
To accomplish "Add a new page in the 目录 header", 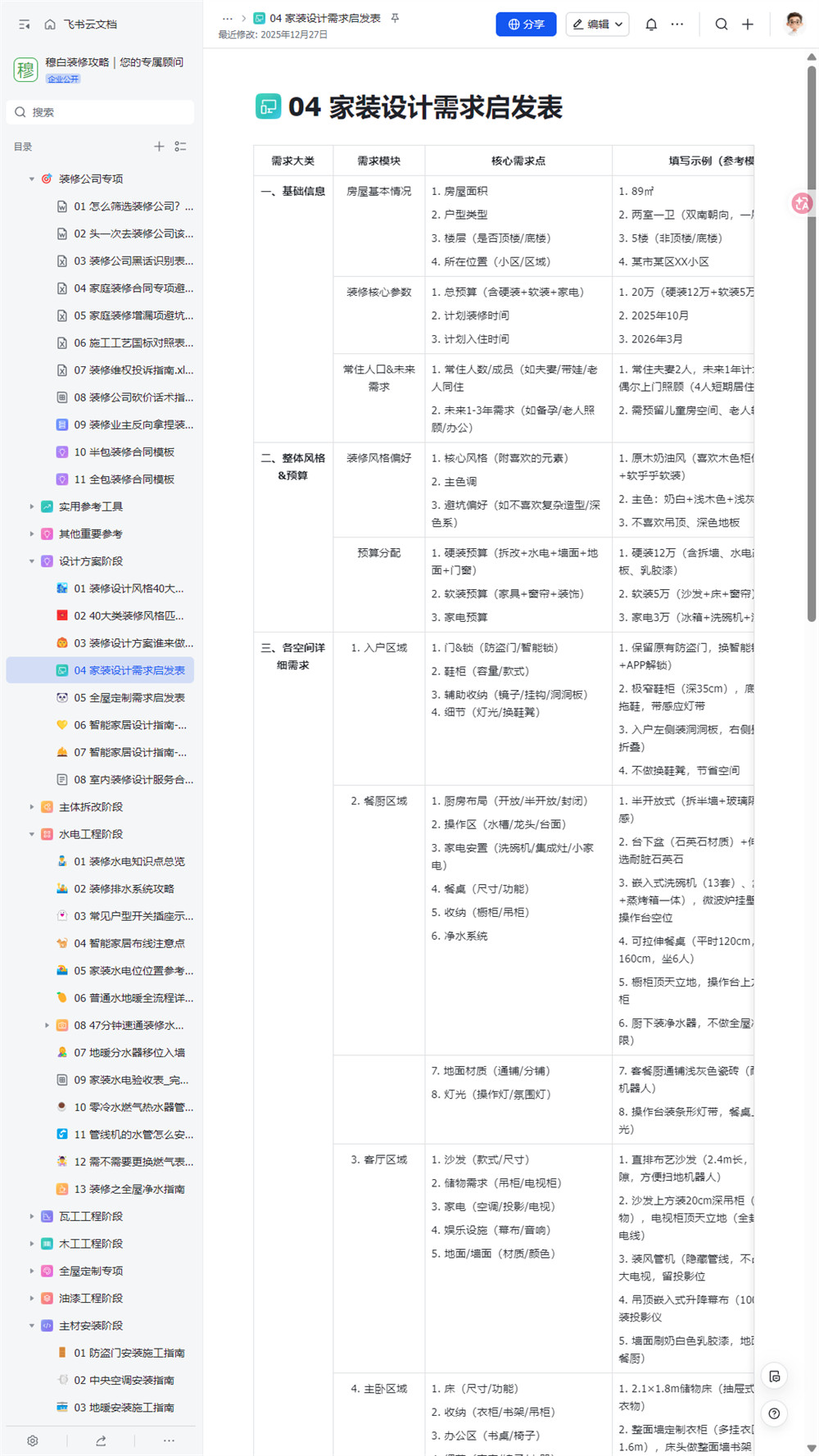I will click(x=159, y=147).
